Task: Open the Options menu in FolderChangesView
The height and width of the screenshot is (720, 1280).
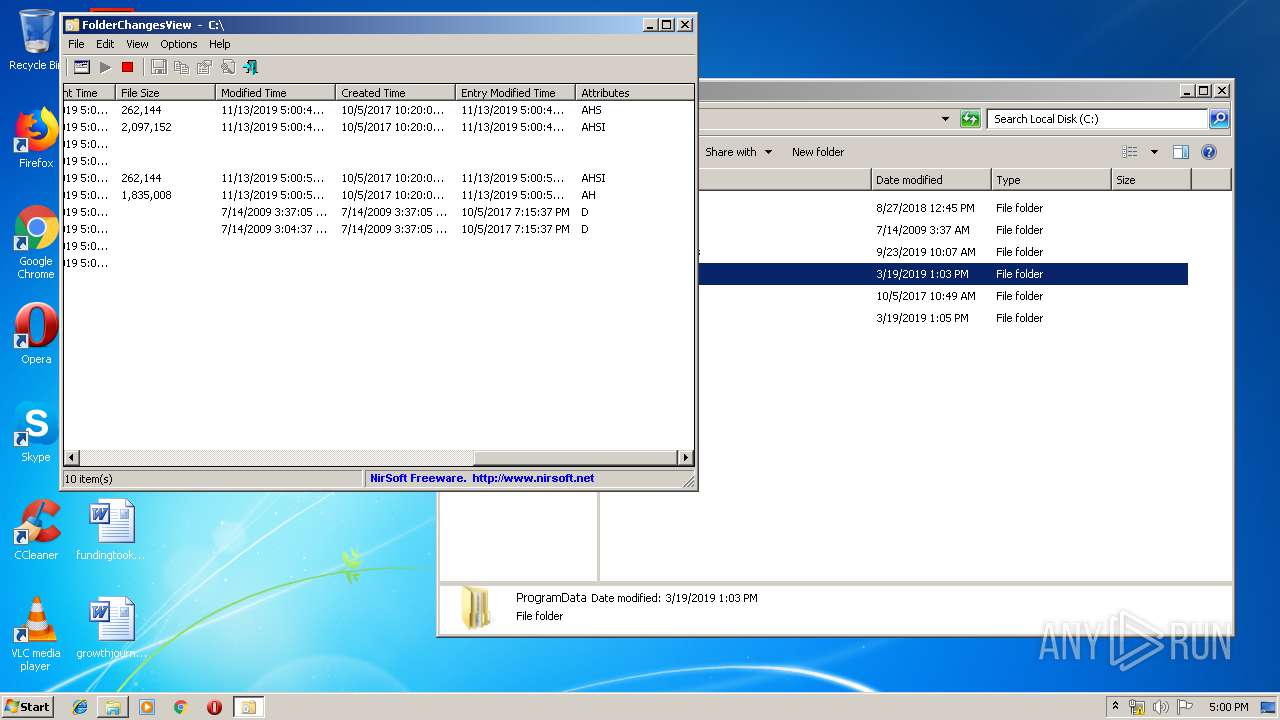Action: click(x=179, y=44)
